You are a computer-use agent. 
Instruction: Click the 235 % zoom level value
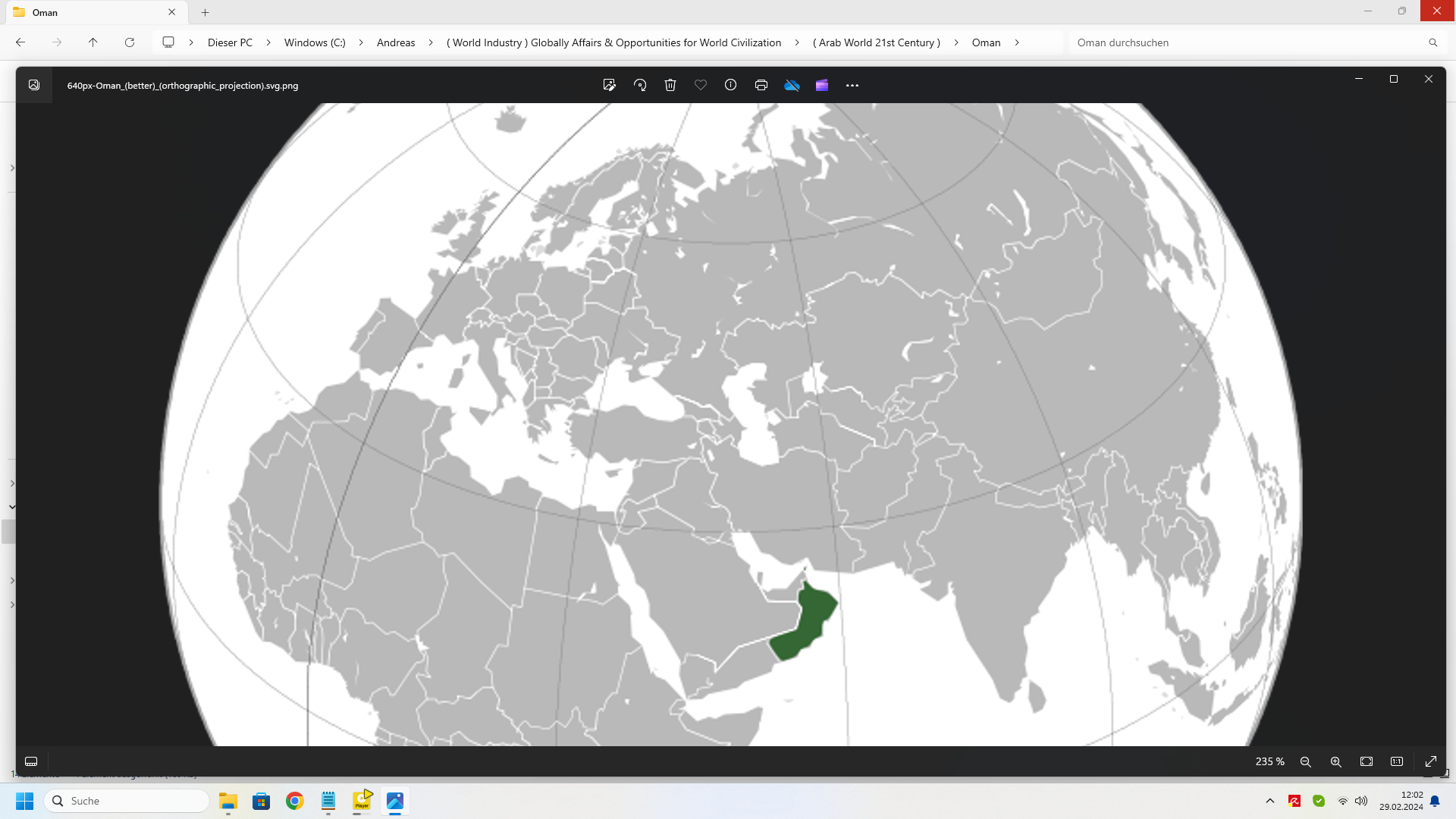click(x=1270, y=761)
